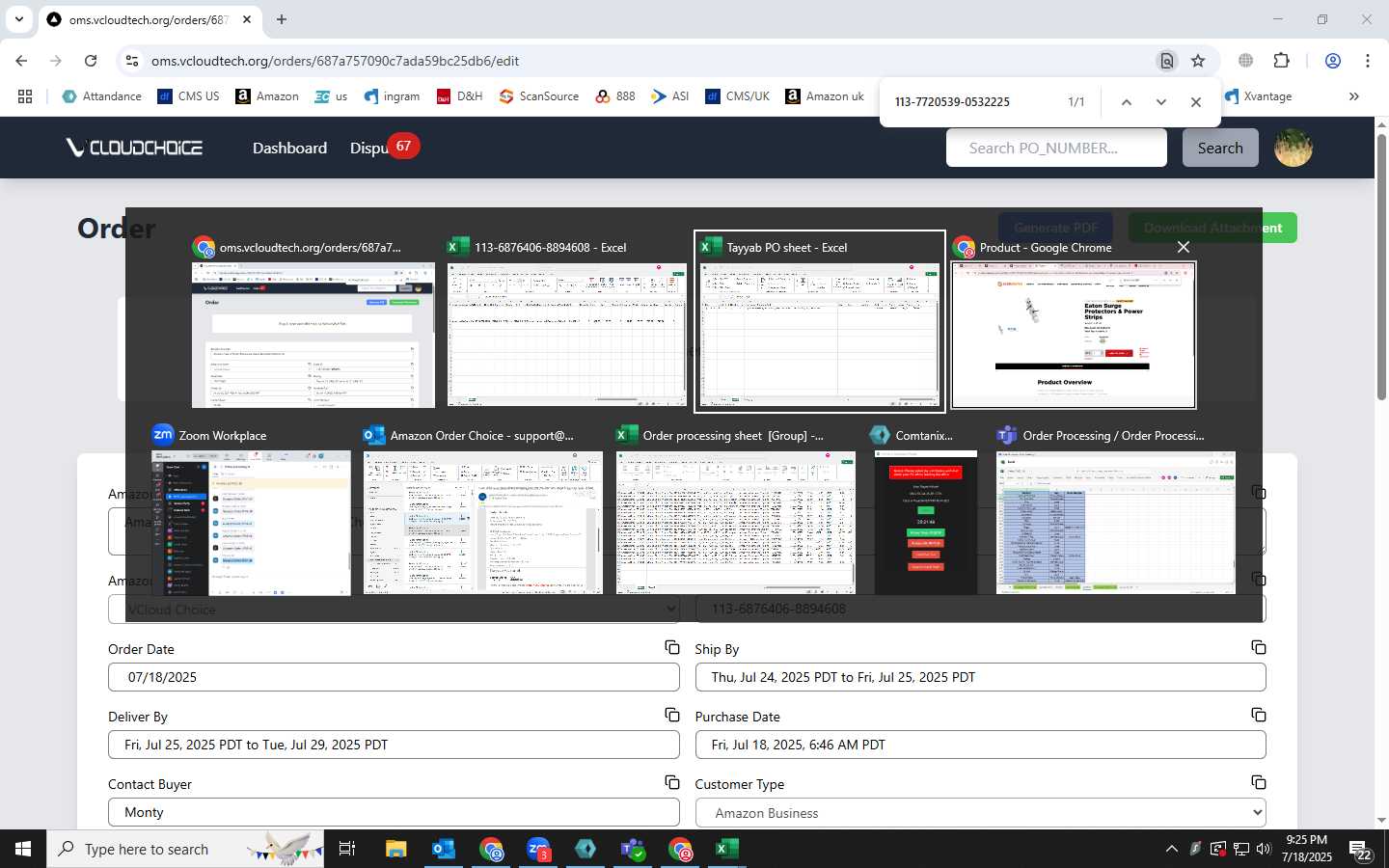Open the ScanSource bookmark
Screen dimensions: 1389x868
pyautogui.click(x=539, y=96)
